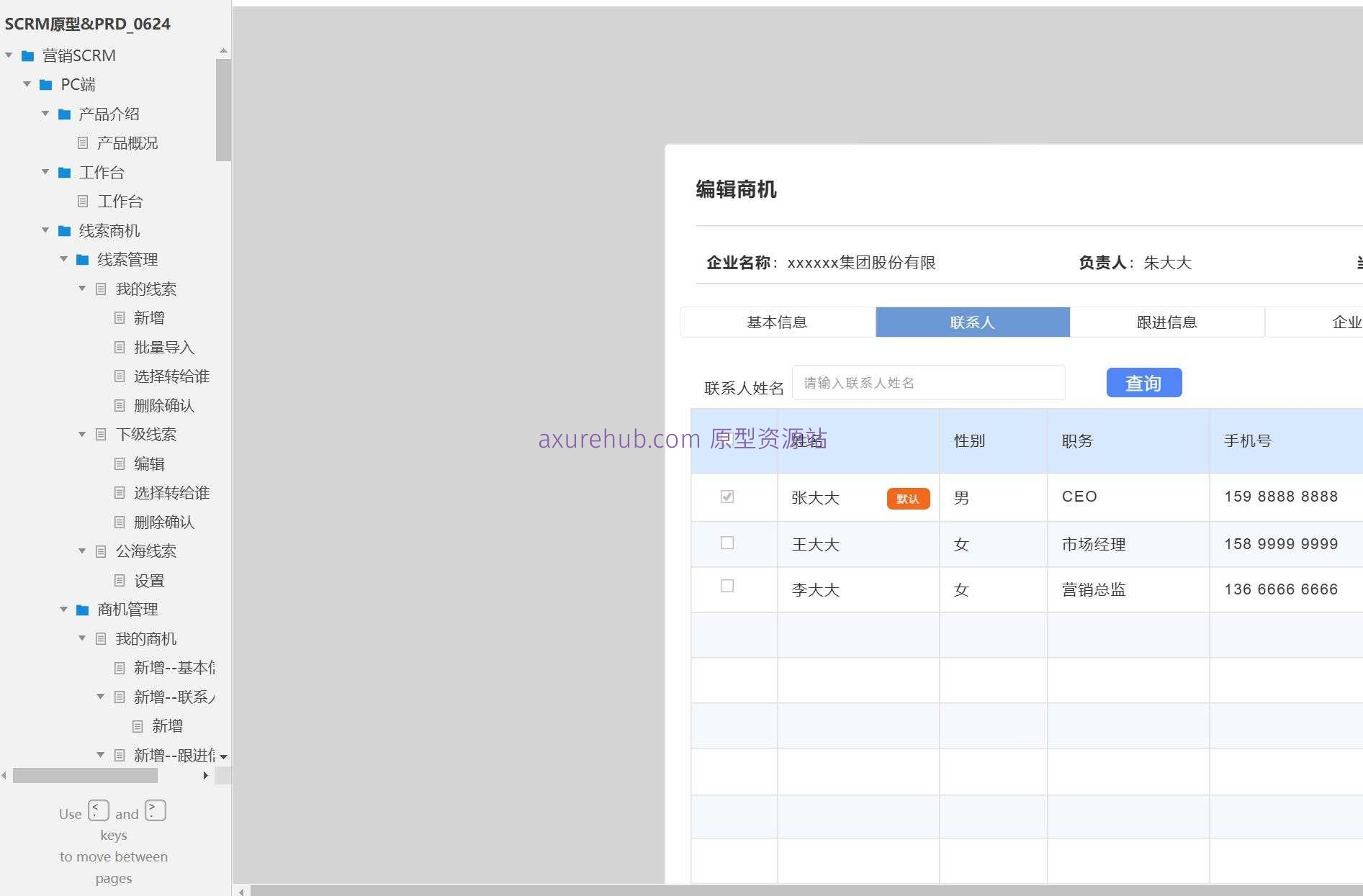Check the 王大大 row checkbox
1363x896 pixels.
click(729, 544)
